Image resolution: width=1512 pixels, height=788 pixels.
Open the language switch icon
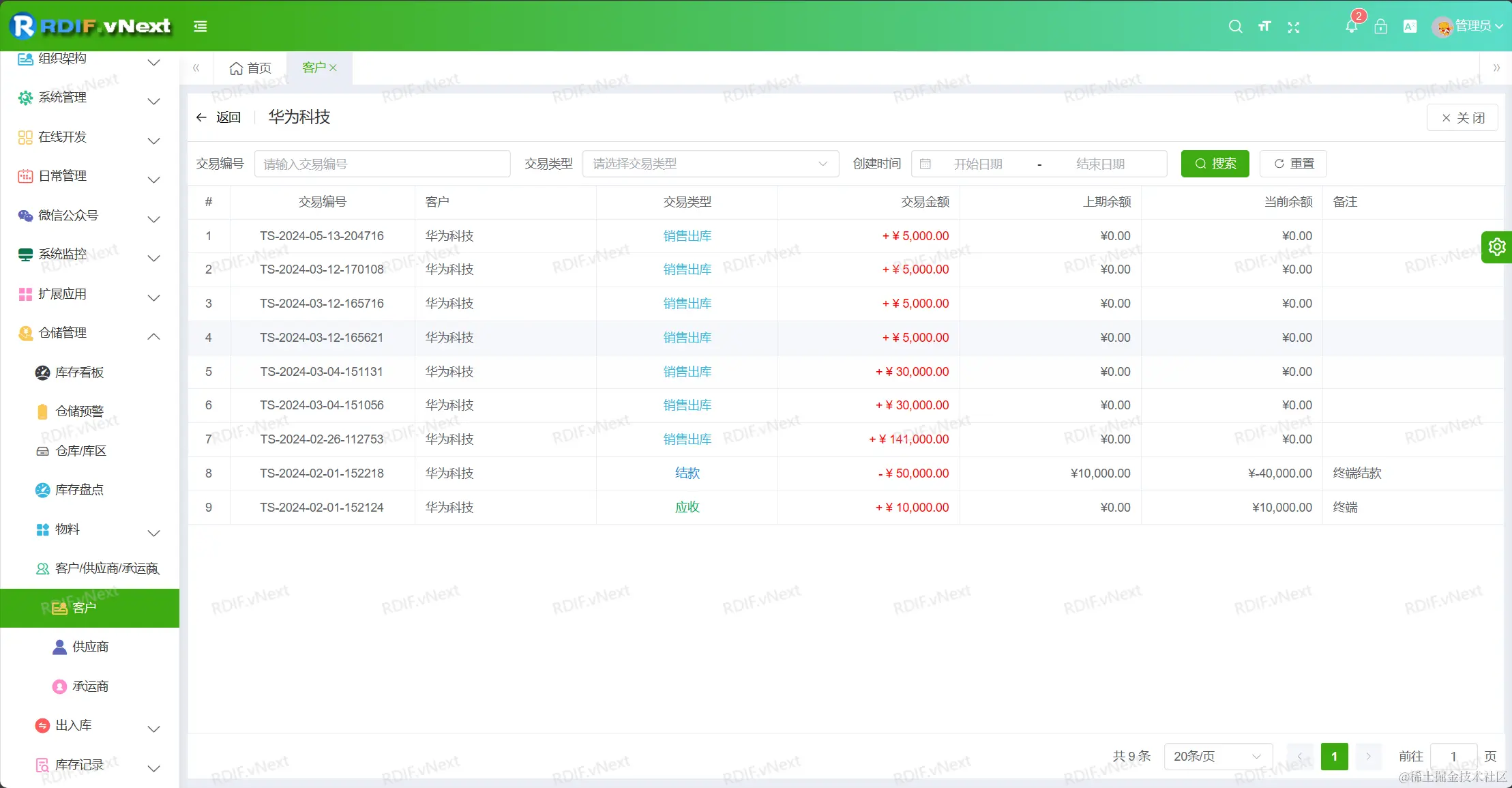[x=1410, y=27]
